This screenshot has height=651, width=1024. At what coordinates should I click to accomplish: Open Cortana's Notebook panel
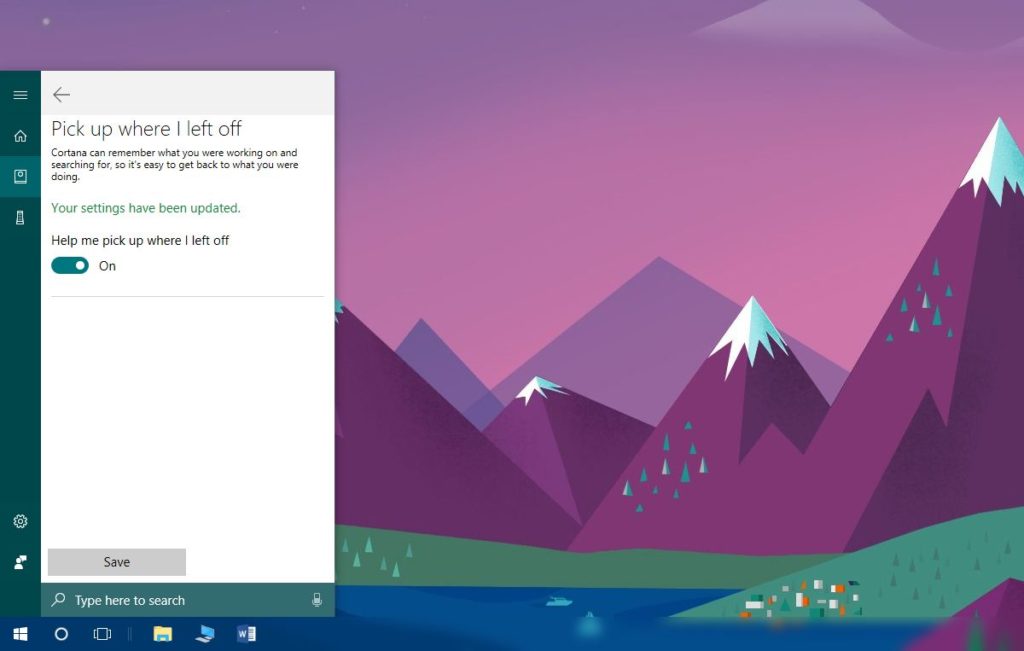pyautogui.click(x=20, y=176)
